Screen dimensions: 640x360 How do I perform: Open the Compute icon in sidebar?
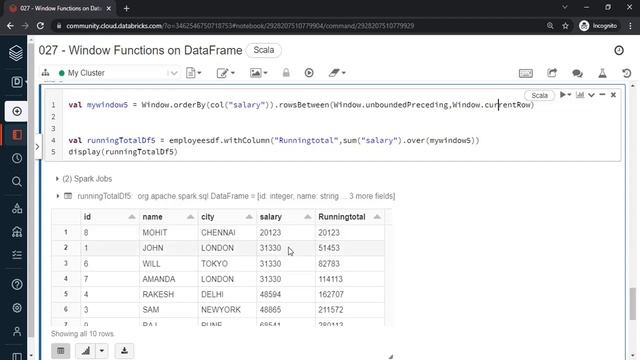[x=17, y=232]
